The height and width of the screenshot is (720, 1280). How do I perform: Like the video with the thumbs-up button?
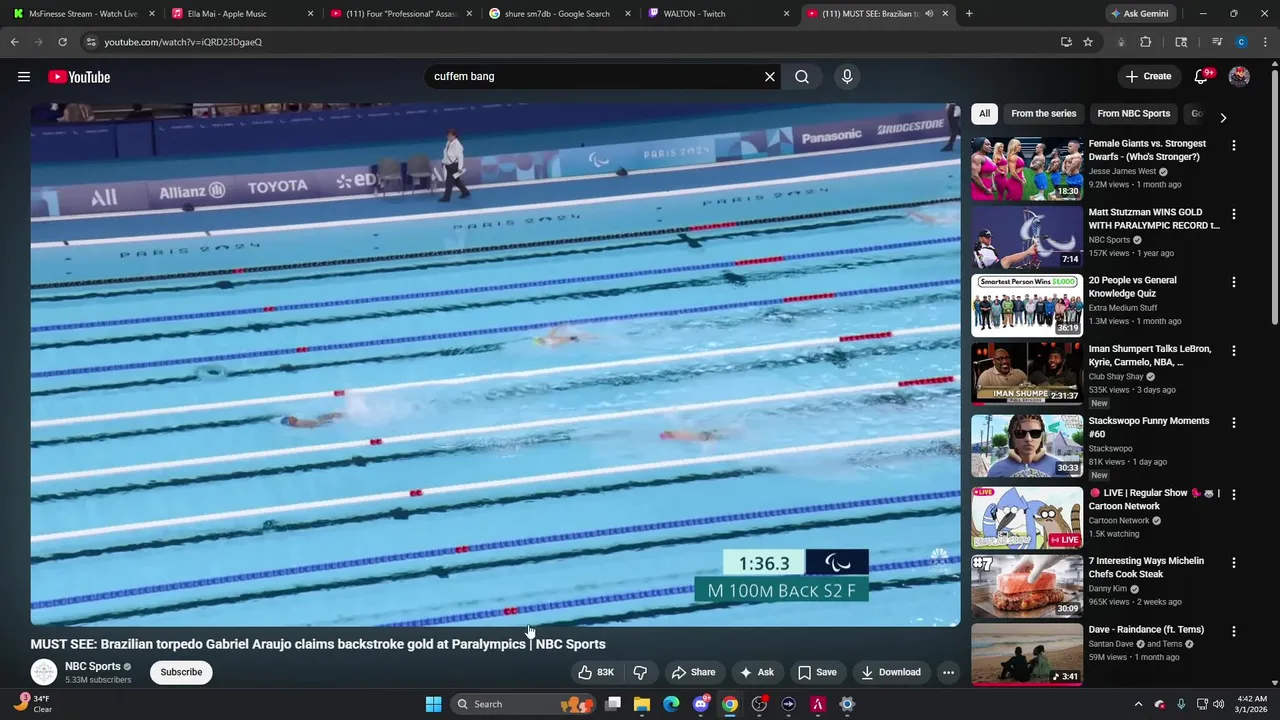pos(596,672)
